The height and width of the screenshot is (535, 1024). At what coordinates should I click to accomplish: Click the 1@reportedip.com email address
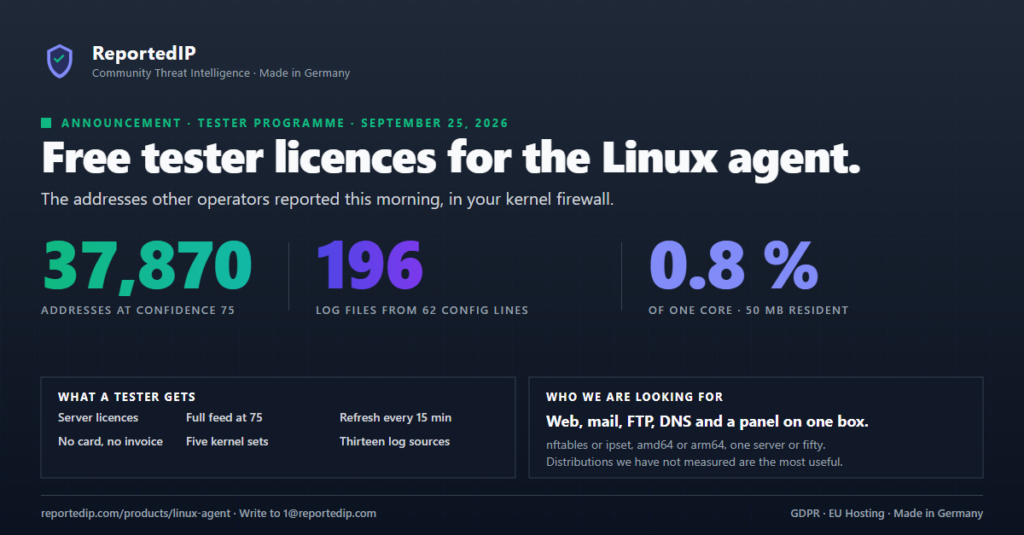click(x=329, y=513)
